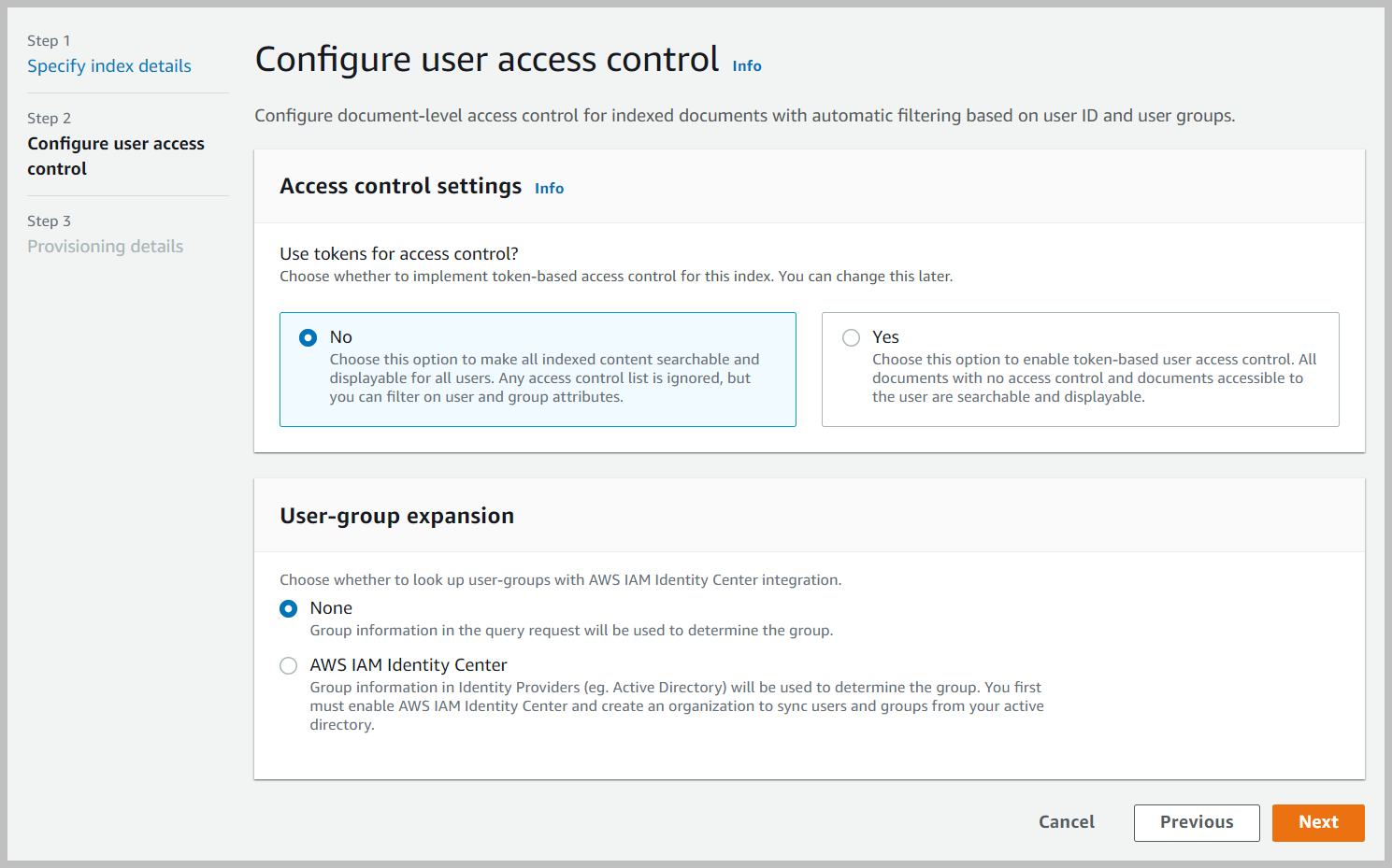Open the Info link beside the page title
1392x868 pixels.
pyautogui.click(x=747, y=65)
